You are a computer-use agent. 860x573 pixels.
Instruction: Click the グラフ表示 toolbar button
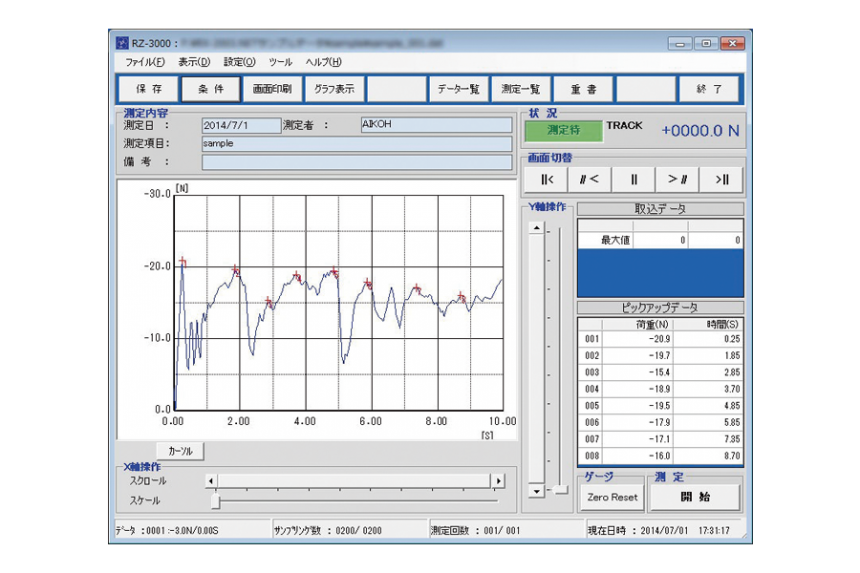click(335, 89)
